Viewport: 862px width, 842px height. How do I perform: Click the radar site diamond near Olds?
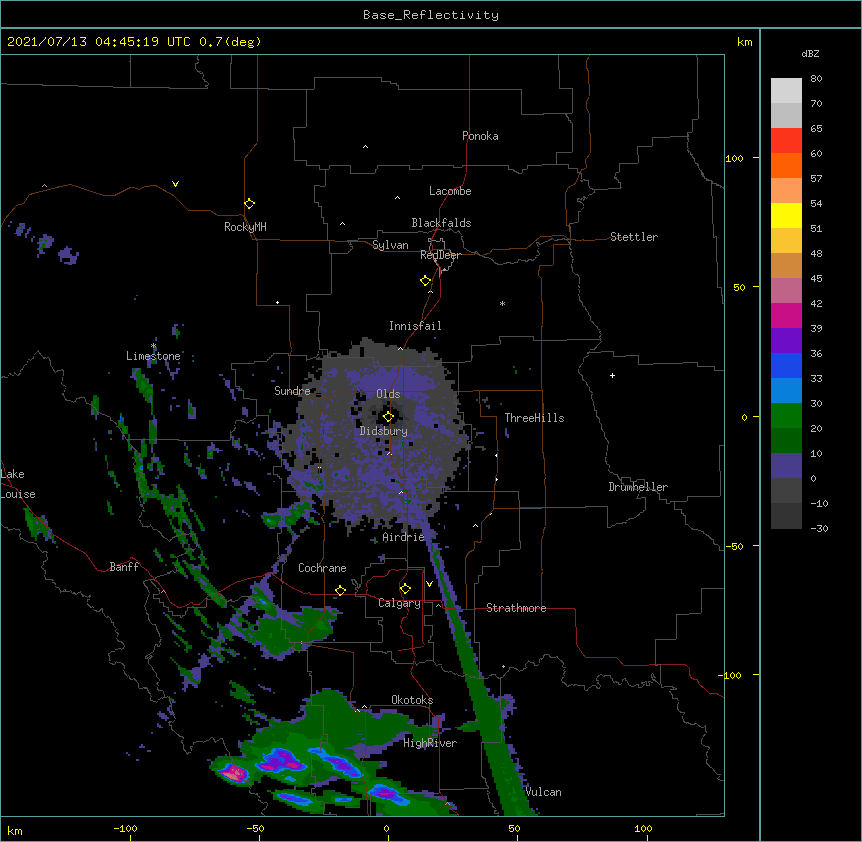[388, 417]
